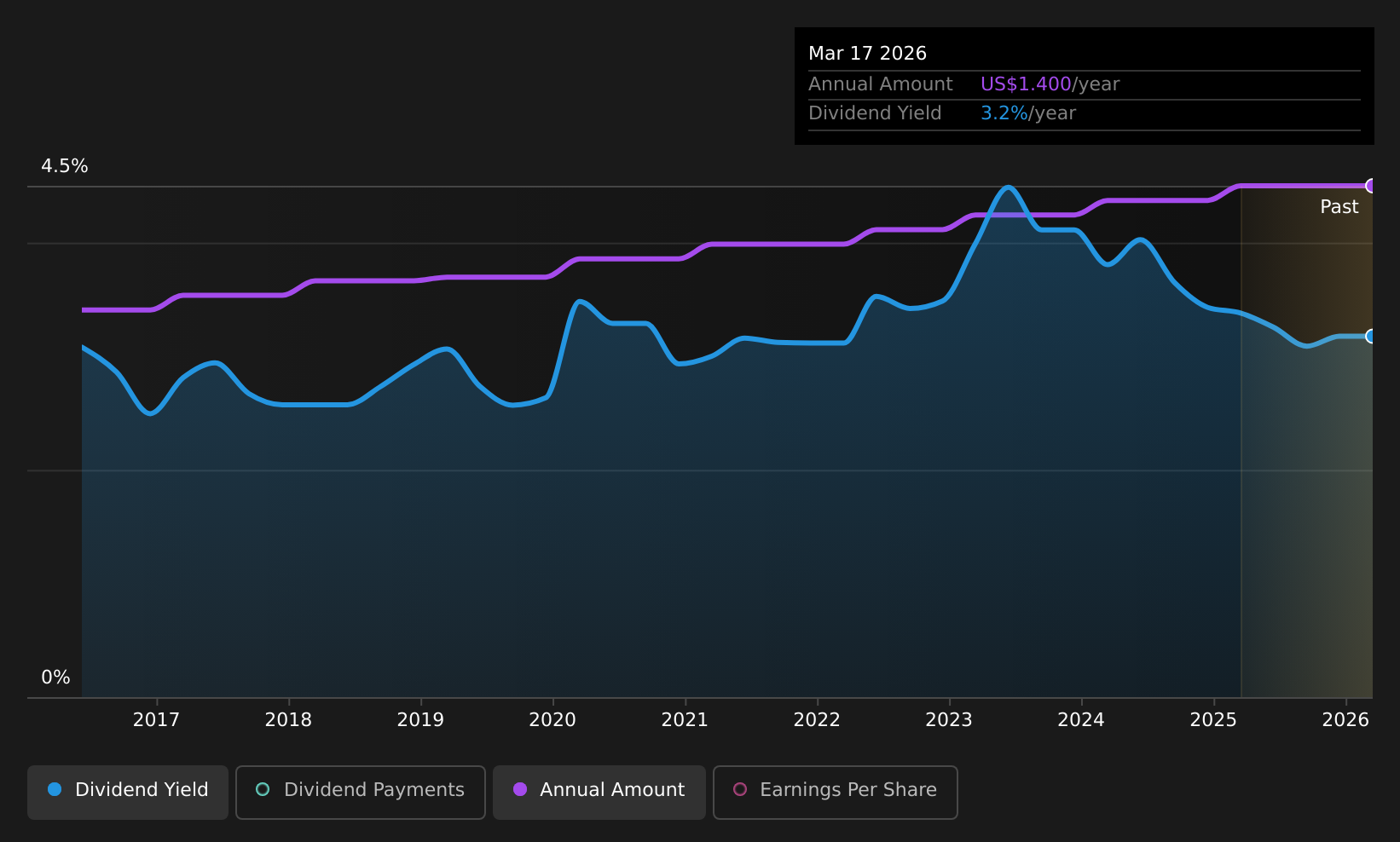Toggle the Annual Amount series
This screenshot has width=1400, height=842.
pyautogui.click(x=599, y=792)
